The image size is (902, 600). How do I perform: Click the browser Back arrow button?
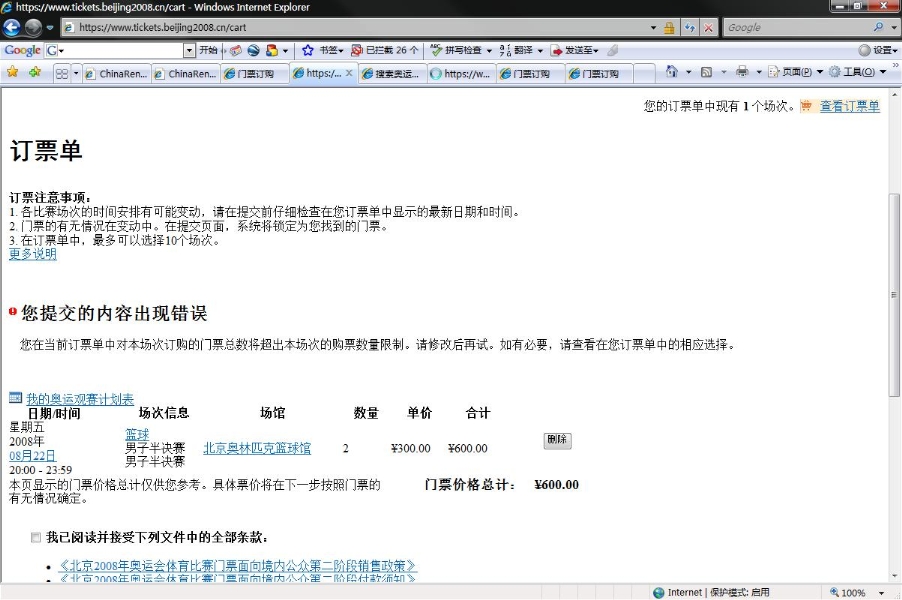coord(12,27)
